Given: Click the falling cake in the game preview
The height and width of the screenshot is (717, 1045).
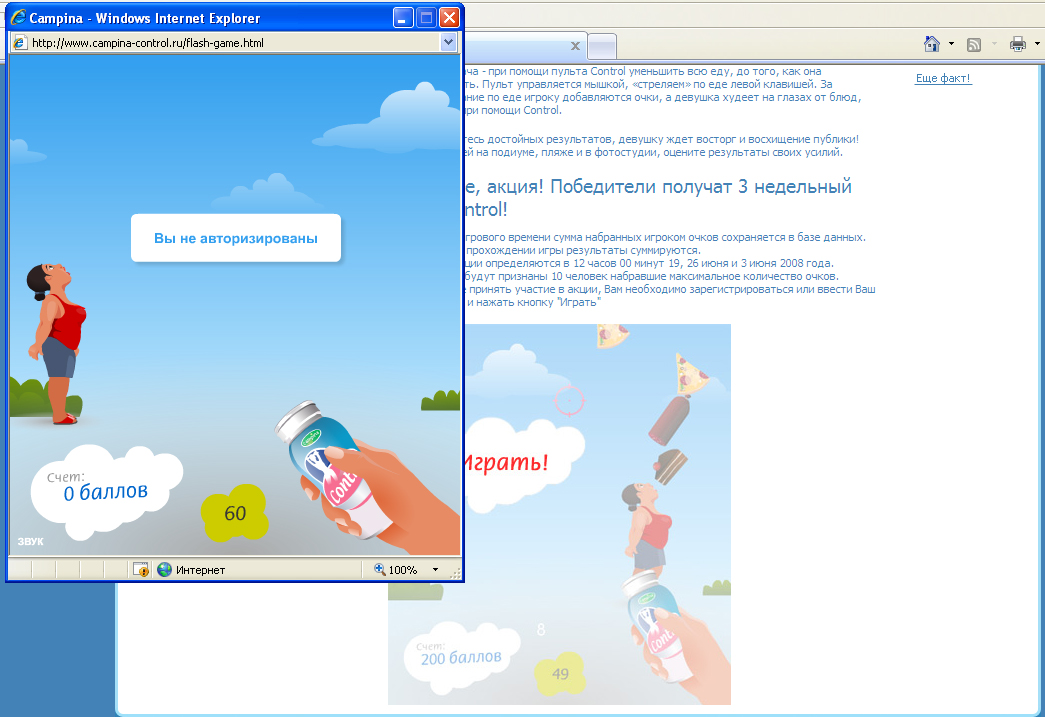Looking at the screenshot, I should 670,466.
